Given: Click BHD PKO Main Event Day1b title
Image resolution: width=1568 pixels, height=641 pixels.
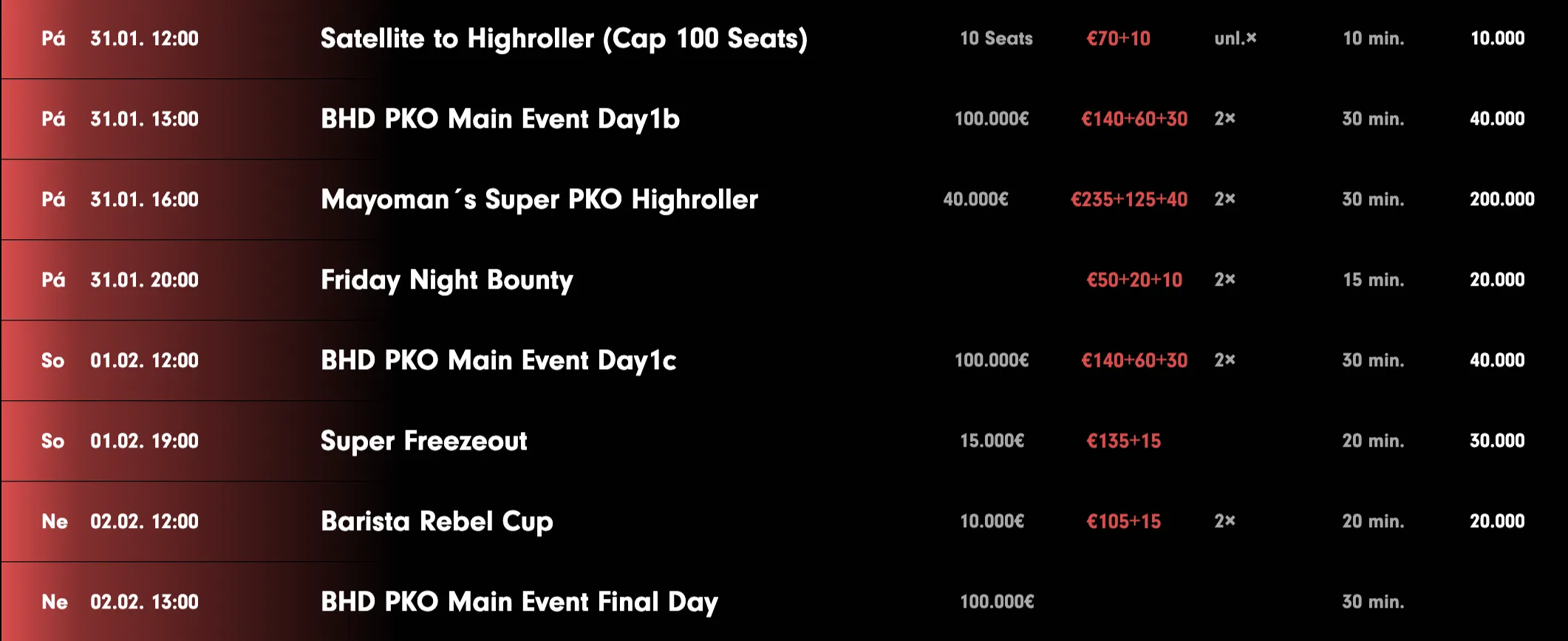Looking at the screenshot, I should click(500, 119).
